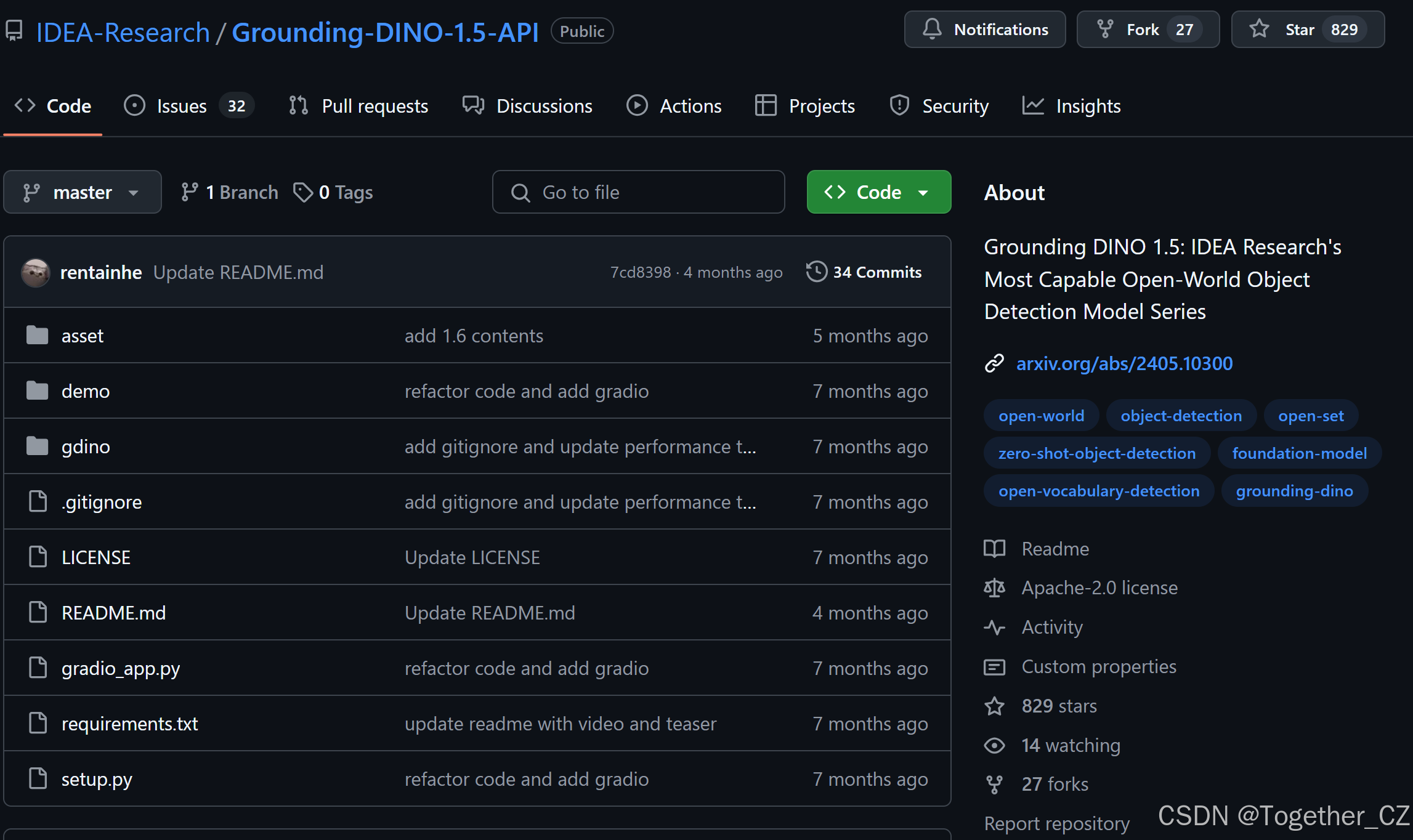Click the commit history clock icon

click(x=817, y=272)
